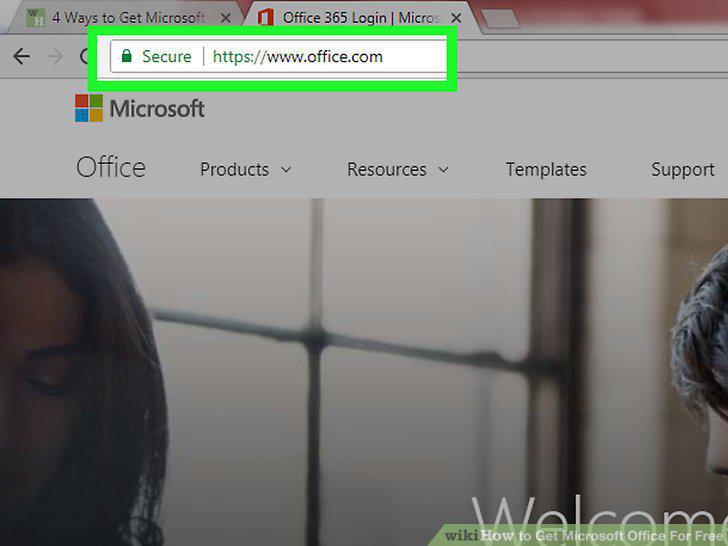Viewport: 728px width, 546px height.
Task: Click the wikiHow tab favicon
Action: click(36, 18)
